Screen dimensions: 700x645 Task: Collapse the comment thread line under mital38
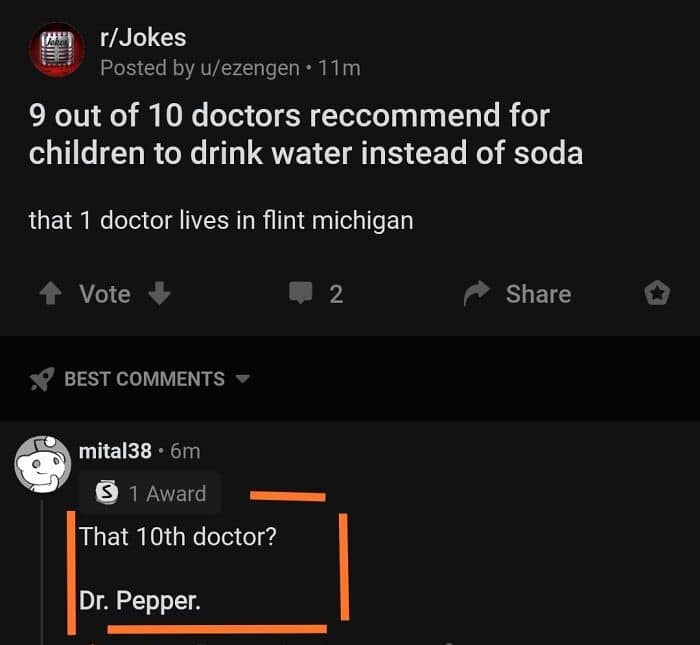pyautogui.click(x=42, y=571)
